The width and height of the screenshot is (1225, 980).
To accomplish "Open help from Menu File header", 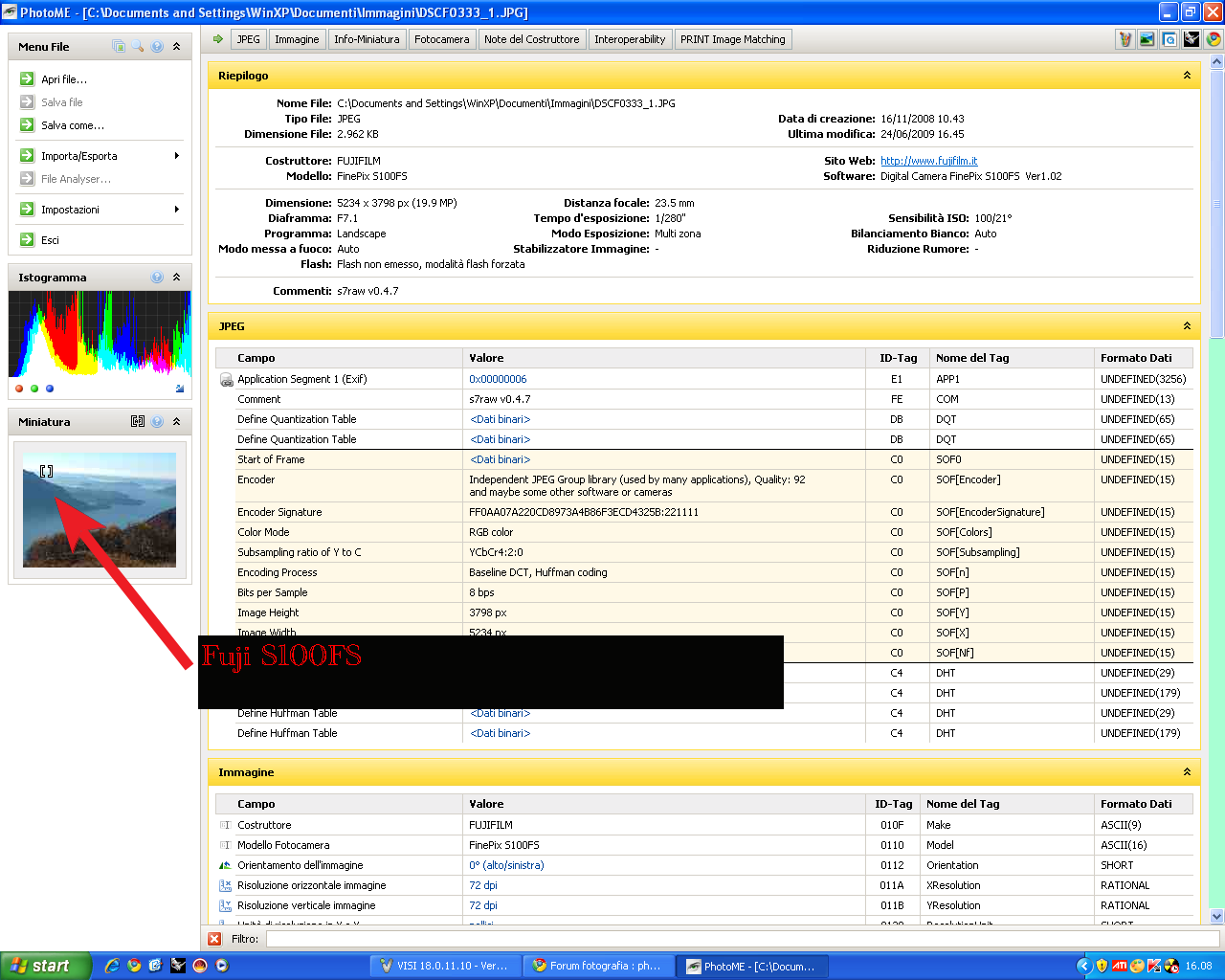I will [157, 46].
